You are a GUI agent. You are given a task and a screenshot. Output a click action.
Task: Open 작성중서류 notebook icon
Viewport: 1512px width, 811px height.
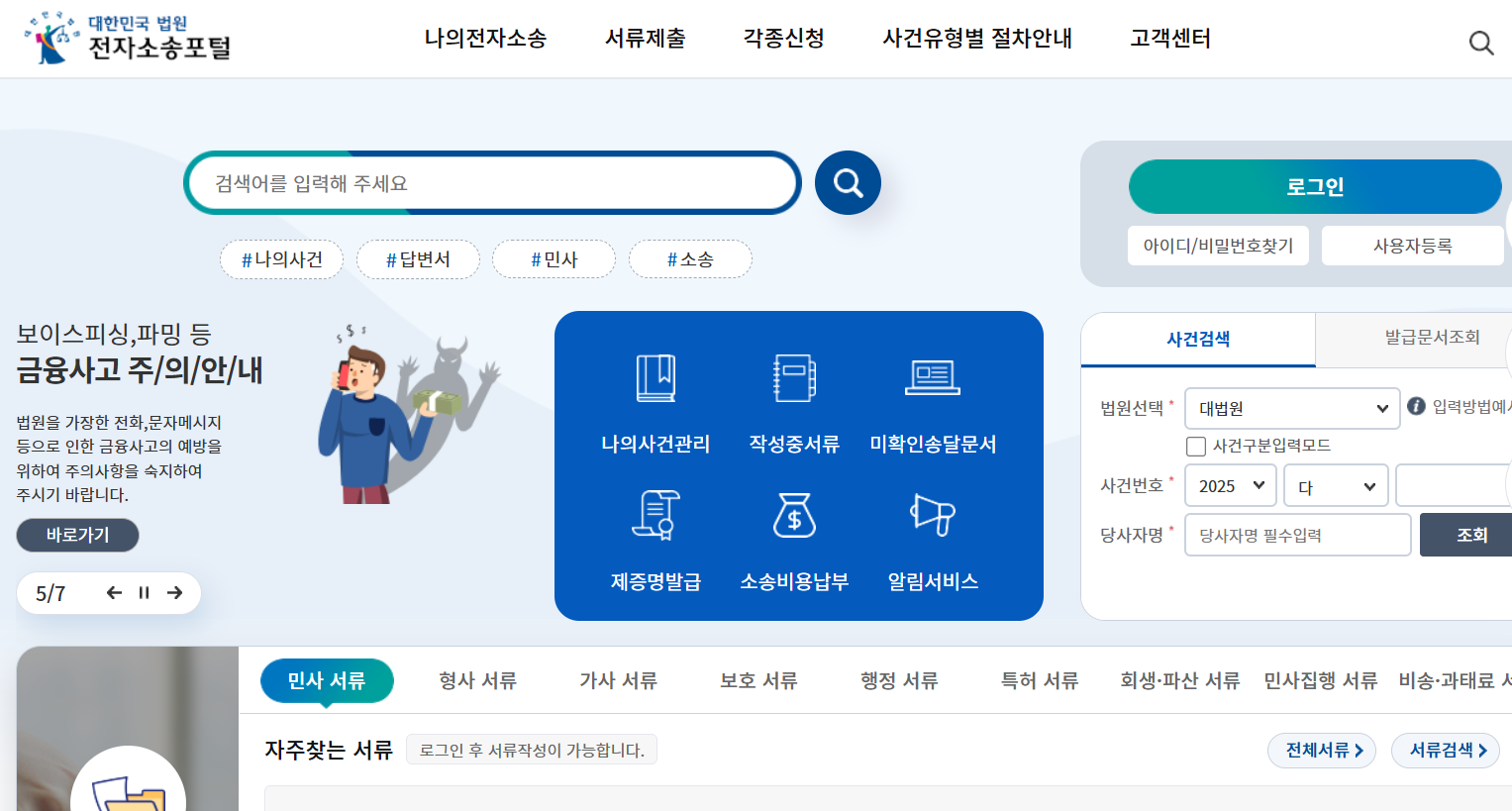(x=794, y=378)
